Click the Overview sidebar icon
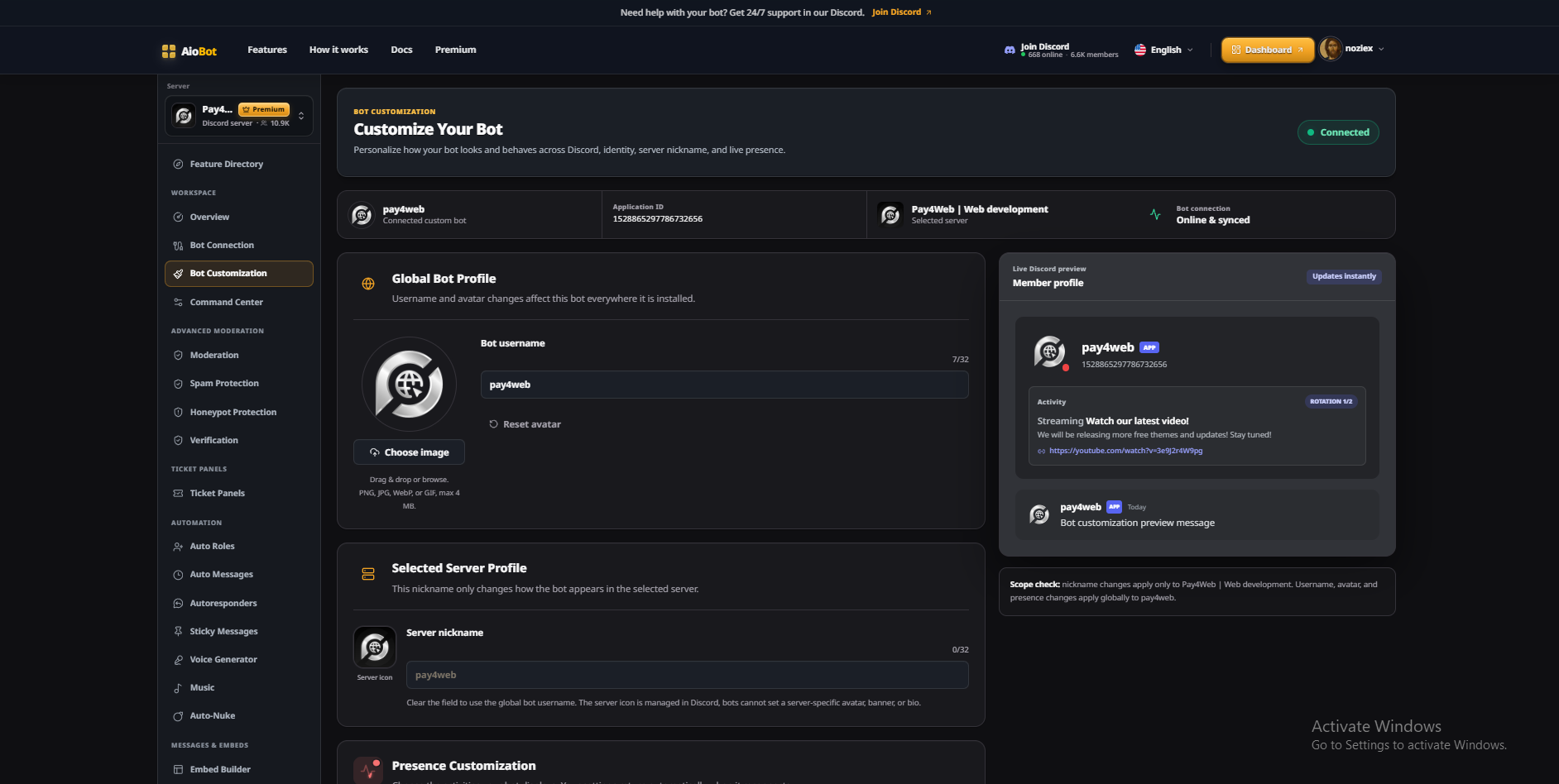 click(178, 218)
